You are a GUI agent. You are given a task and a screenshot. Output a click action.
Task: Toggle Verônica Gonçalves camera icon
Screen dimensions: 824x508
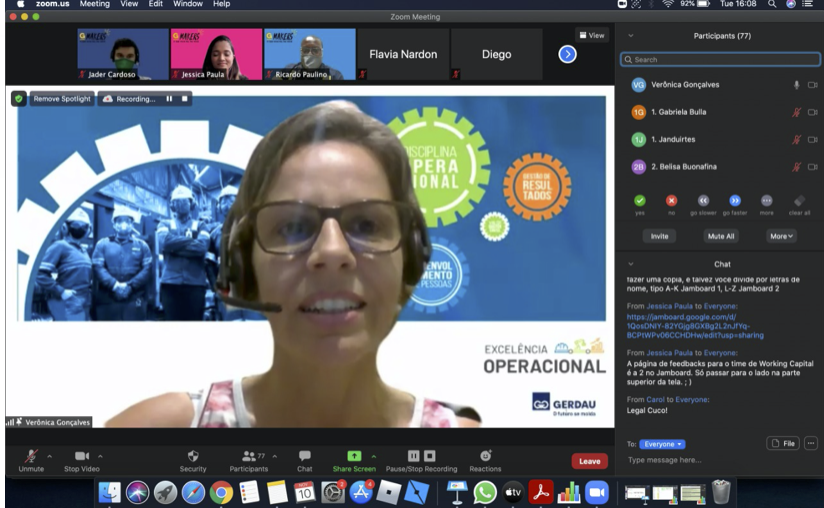click(812, 85)
